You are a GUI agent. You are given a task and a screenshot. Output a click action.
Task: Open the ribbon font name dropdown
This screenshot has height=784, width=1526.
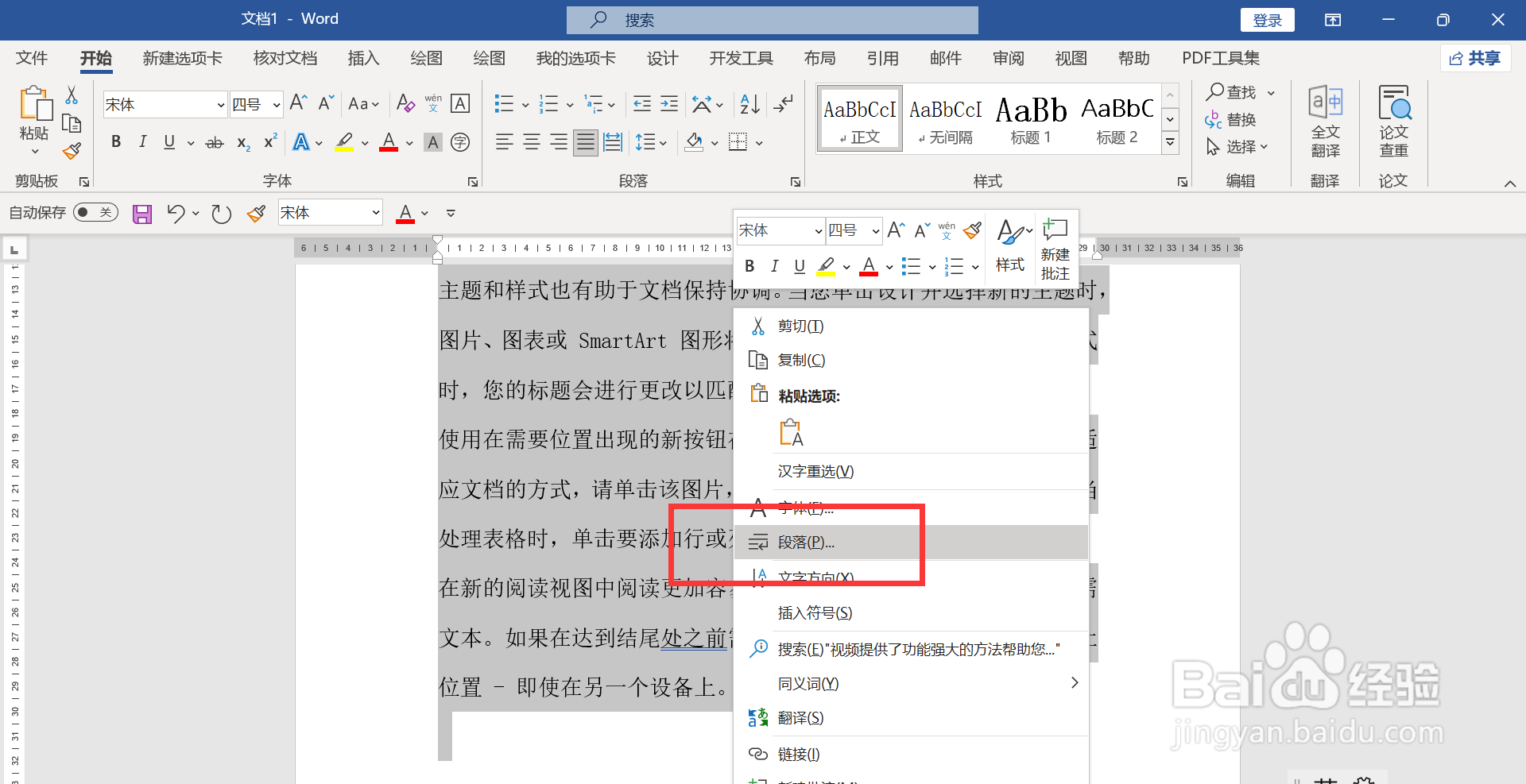point(221,105)
